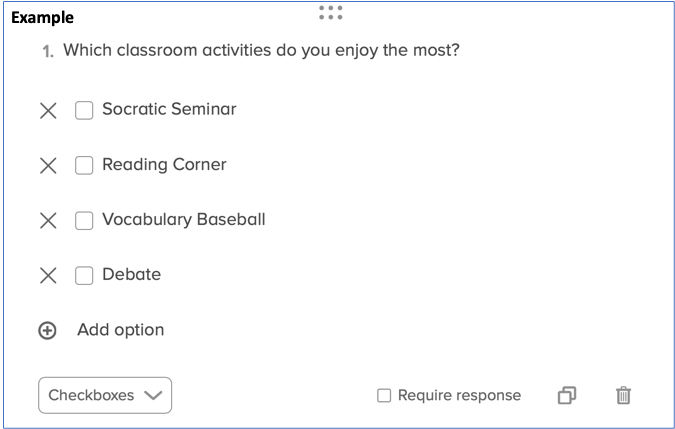Check the Debate checkbox

click(84, 275)
